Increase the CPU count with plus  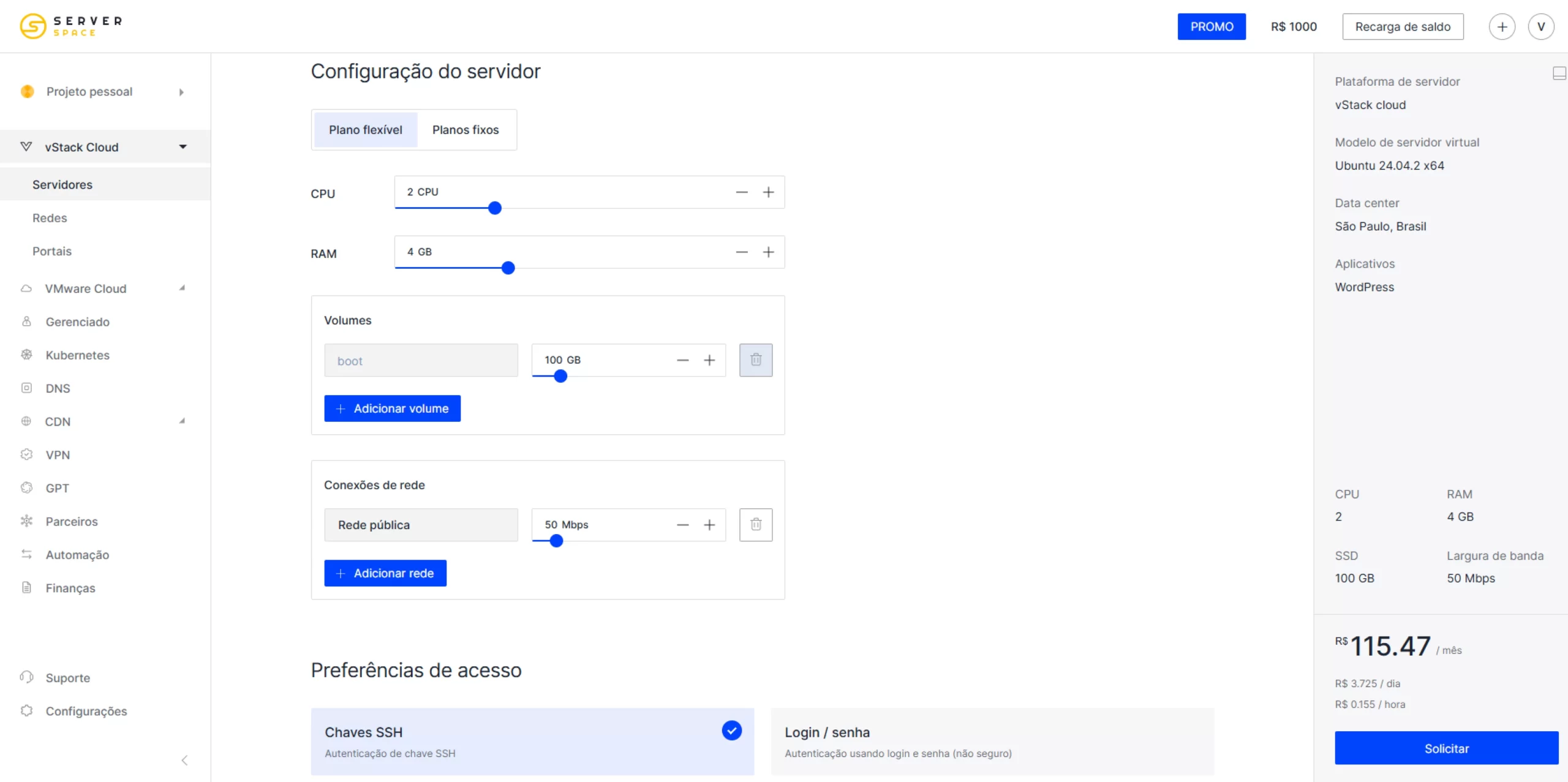click(x=768, y=192)
